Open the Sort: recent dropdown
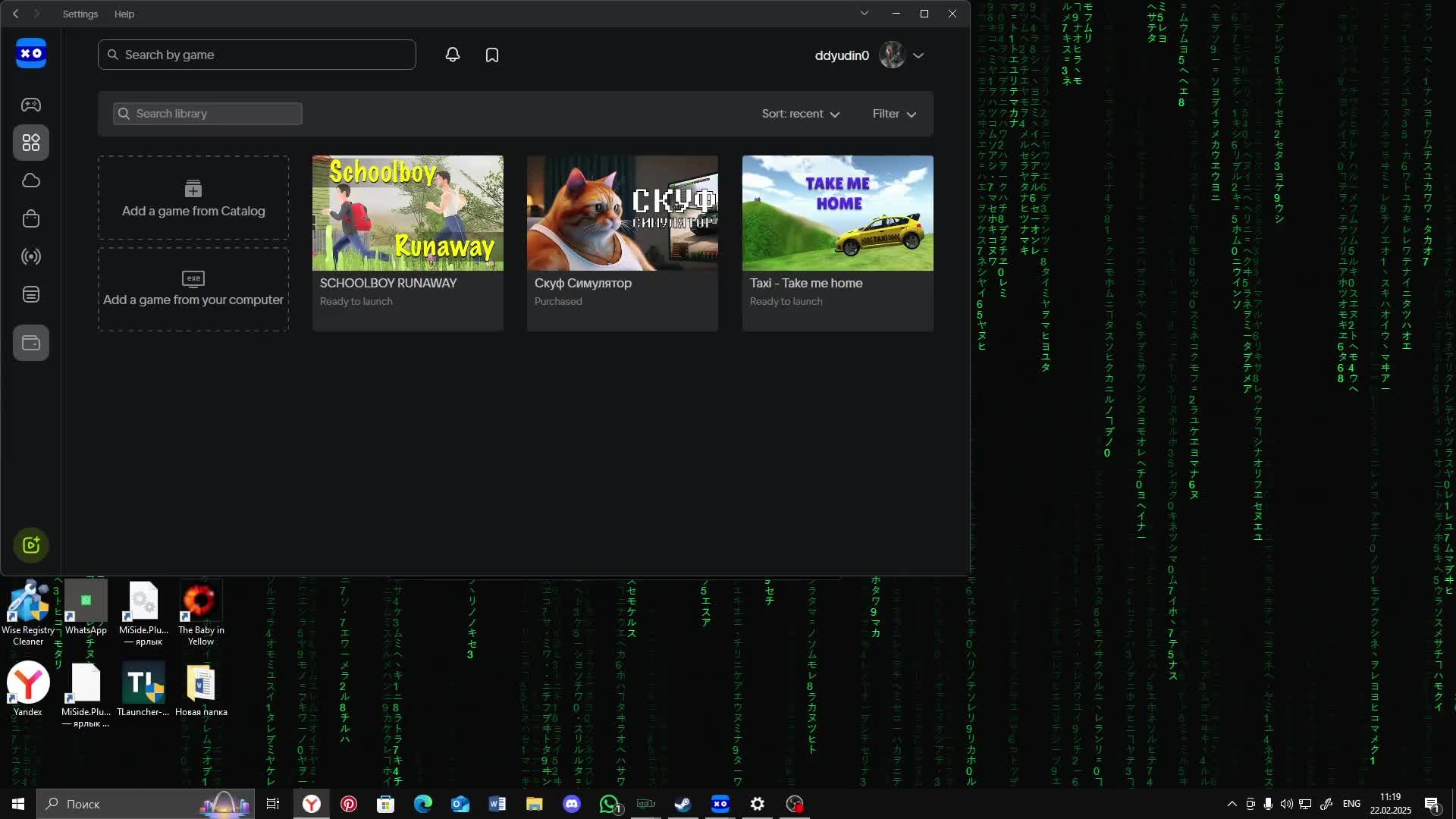The image size is (1456, 819). (801, 114)
